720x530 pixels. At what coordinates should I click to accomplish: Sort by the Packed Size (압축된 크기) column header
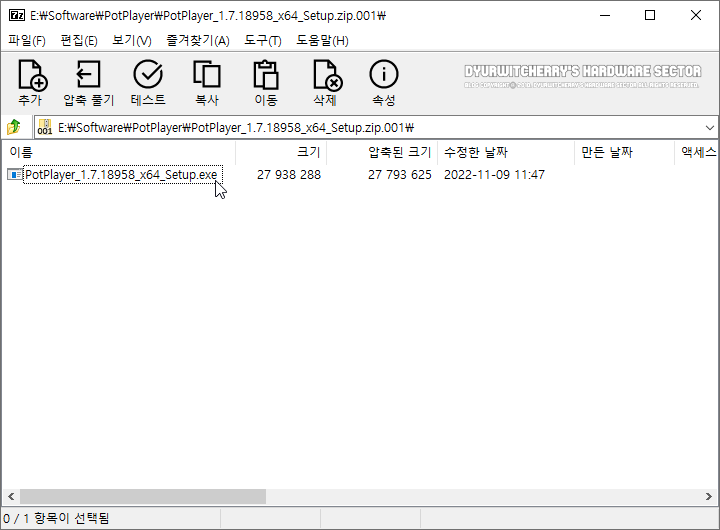(382, 152)
